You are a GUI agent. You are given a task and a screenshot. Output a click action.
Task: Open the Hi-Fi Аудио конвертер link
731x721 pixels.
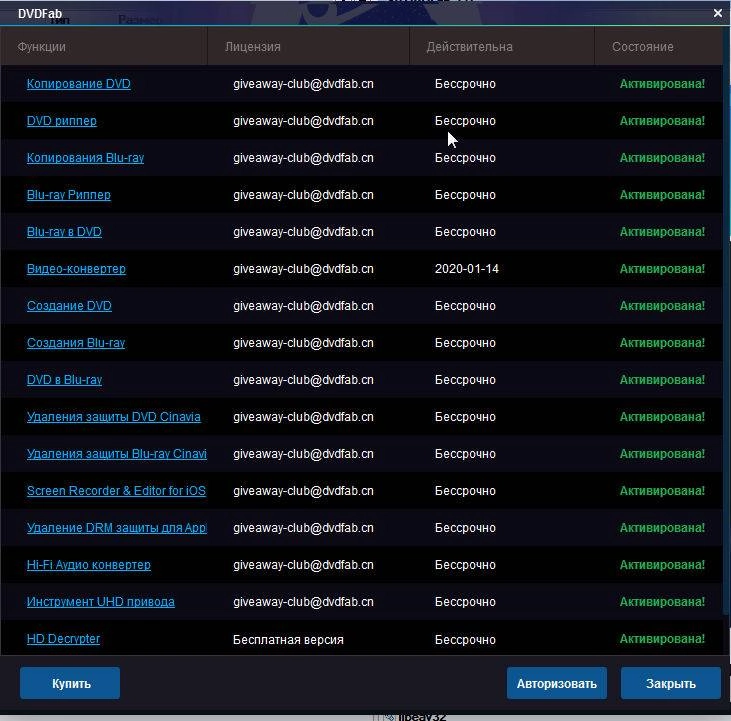click(89, 565)
